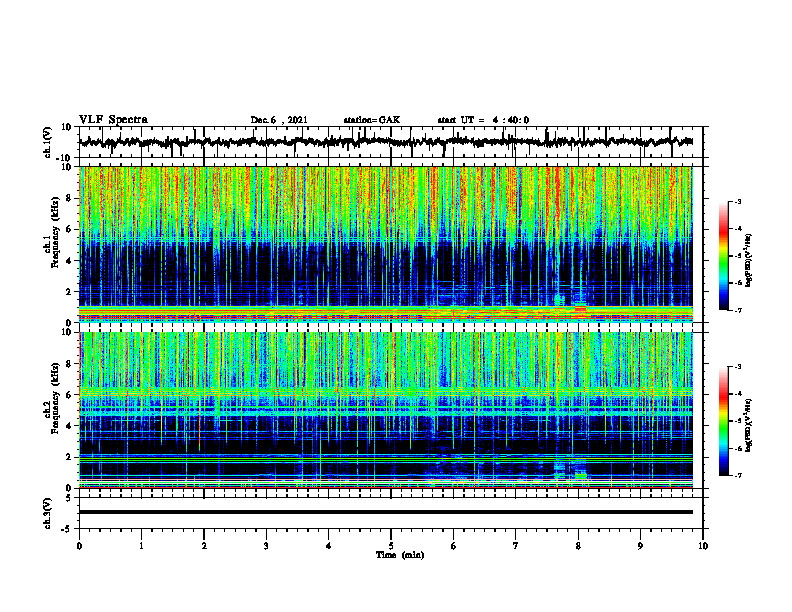Click the "-3" label on ch.2 colorbar
Screen dimensions: 792x612
(x=737, y=367)
